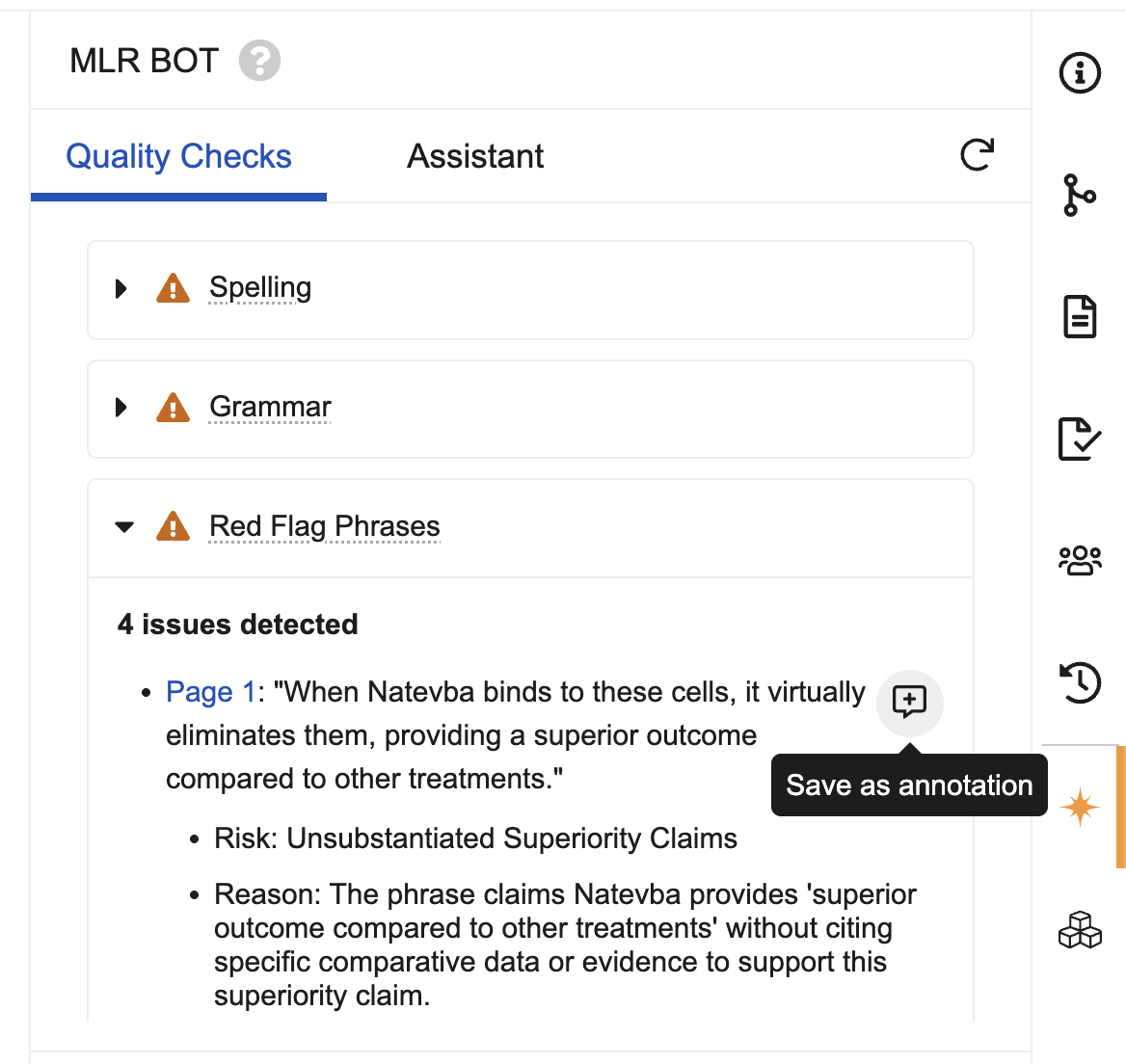Collapse the Red Flag Phrases section

[124, 527]
